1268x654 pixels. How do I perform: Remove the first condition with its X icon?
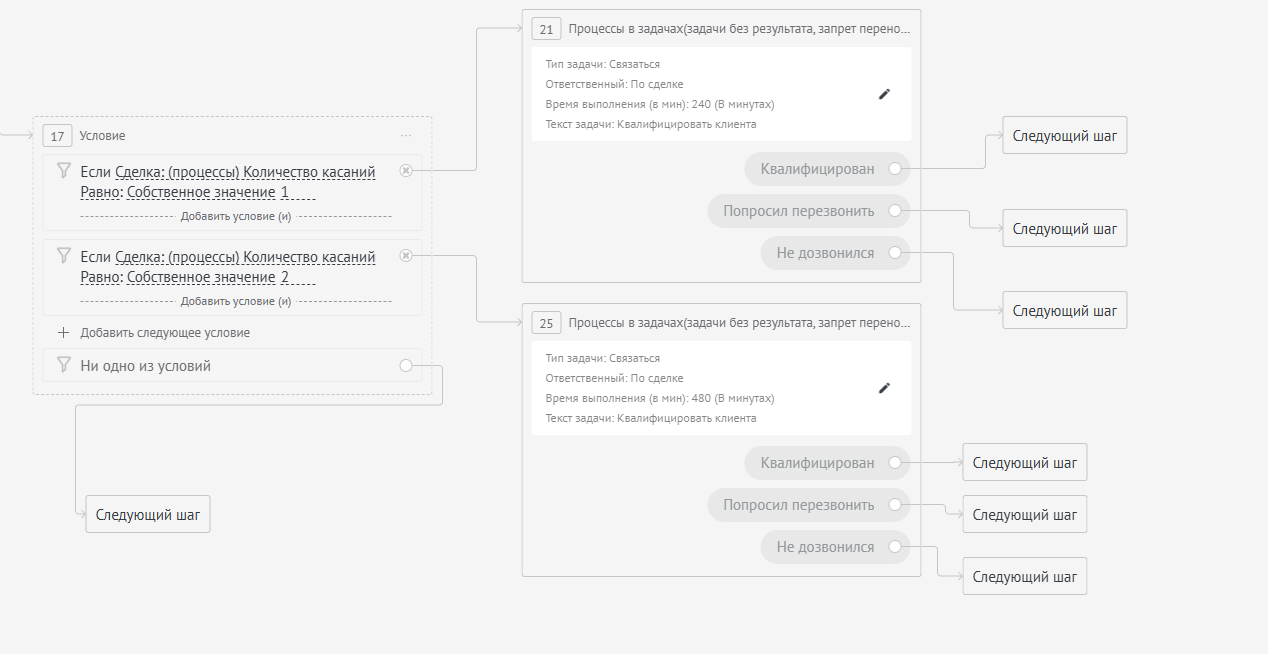(405, 171)
